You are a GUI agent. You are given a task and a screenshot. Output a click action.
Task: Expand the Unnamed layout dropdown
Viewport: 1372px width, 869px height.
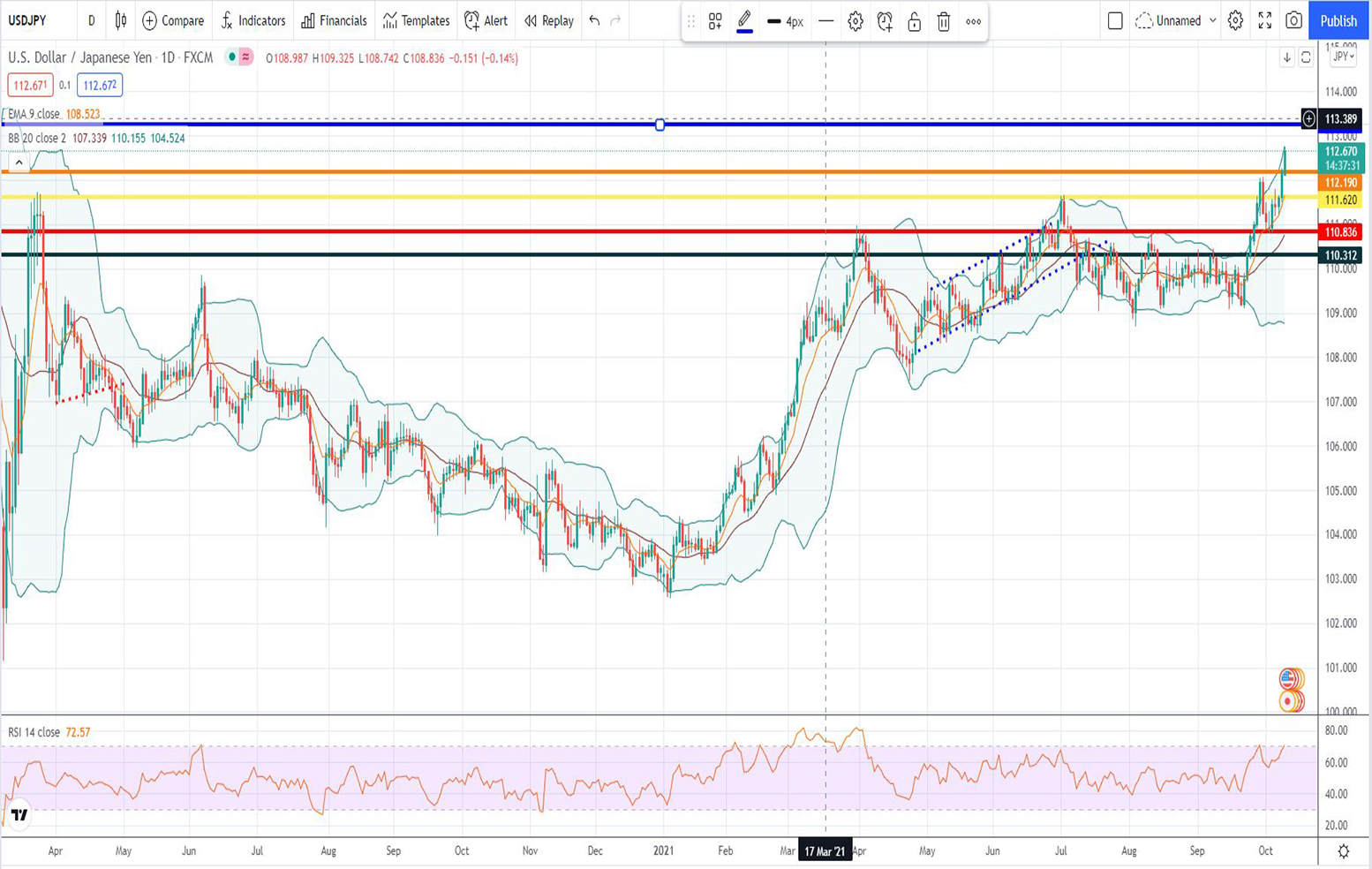click(x=1212, y=20)
